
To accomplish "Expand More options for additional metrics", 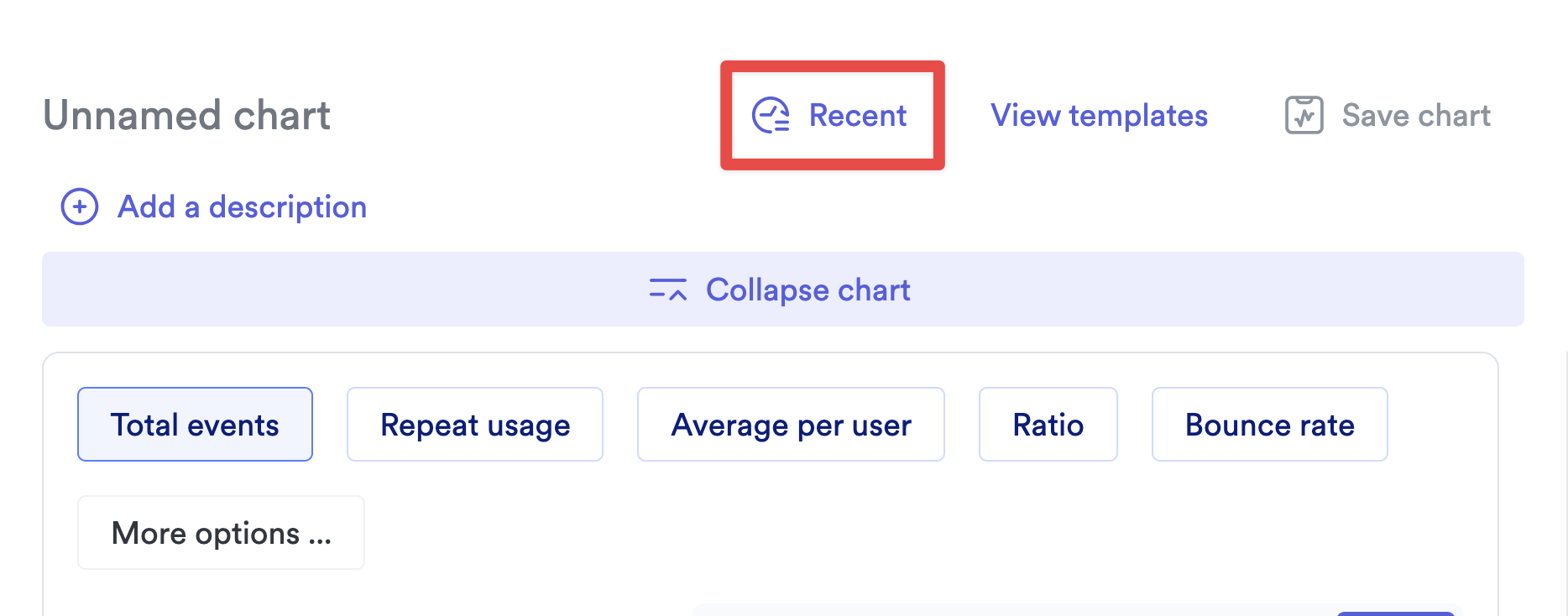I will (x=221, y=533).
